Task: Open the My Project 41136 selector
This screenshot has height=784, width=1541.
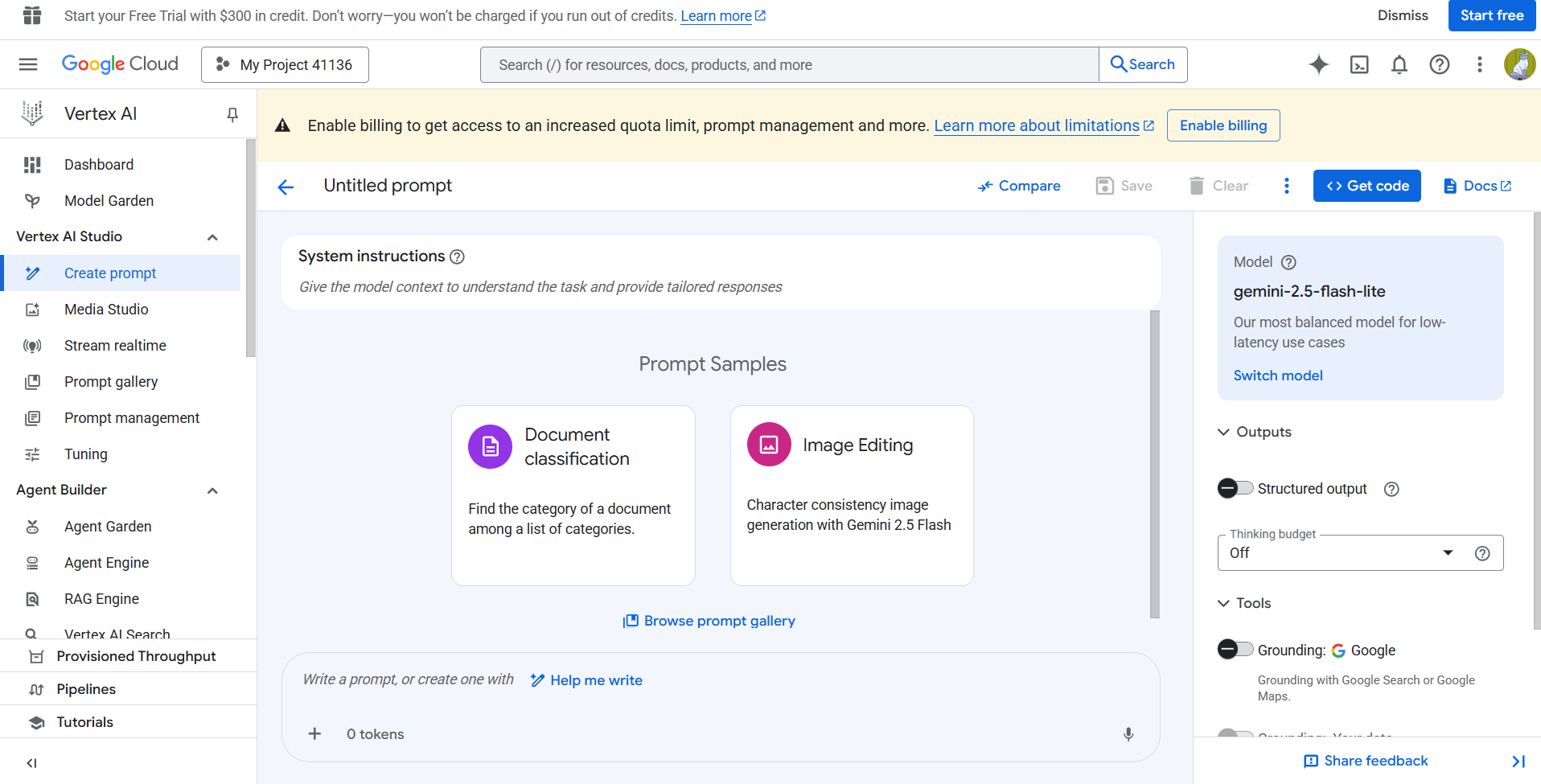Action: pyautogui.click(x=285, y=64)
